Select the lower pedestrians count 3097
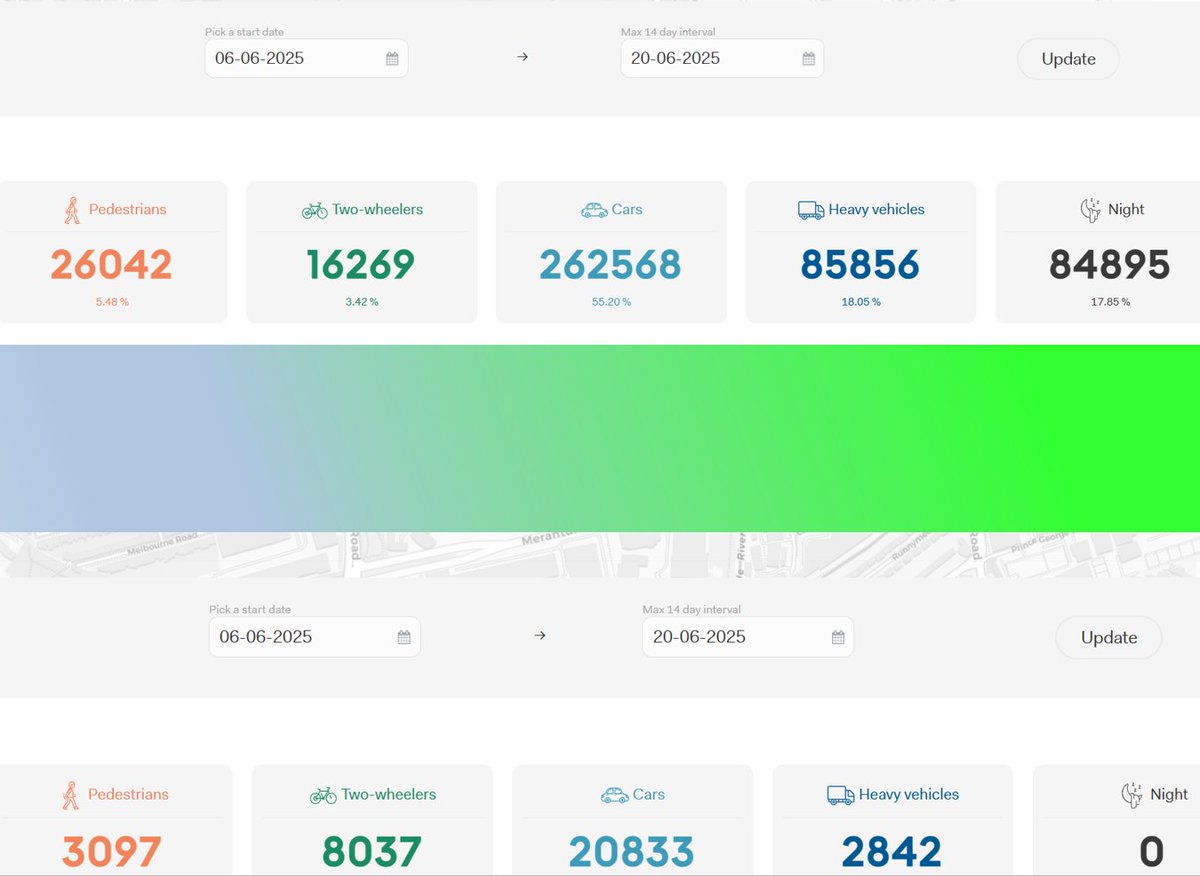Screen dimensions: 1200x876 pyautogui.click(x=112, y=853)
